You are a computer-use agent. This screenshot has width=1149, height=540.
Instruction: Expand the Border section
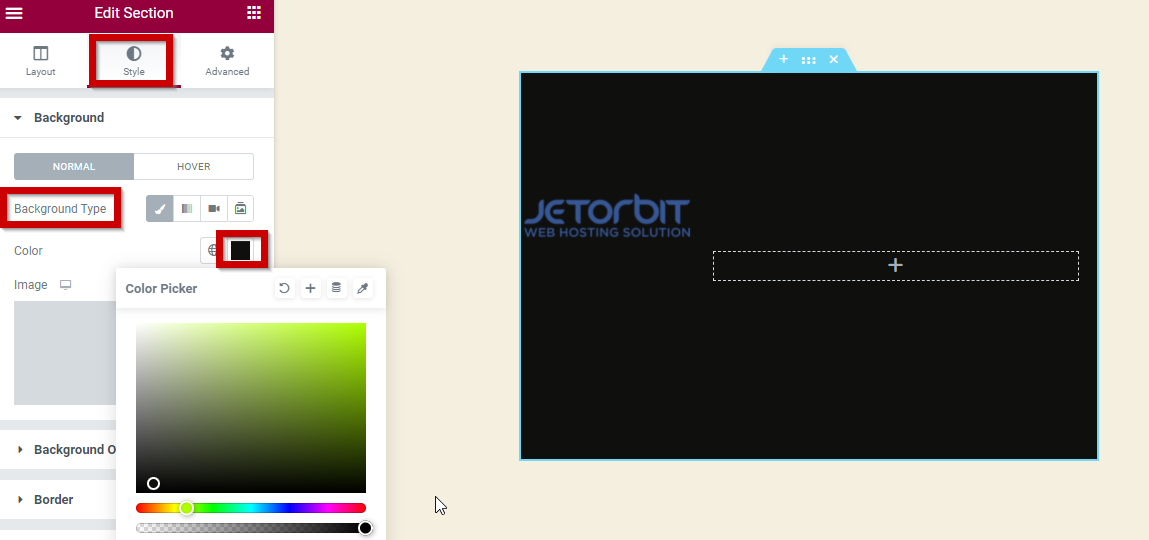tap(53, 499)
